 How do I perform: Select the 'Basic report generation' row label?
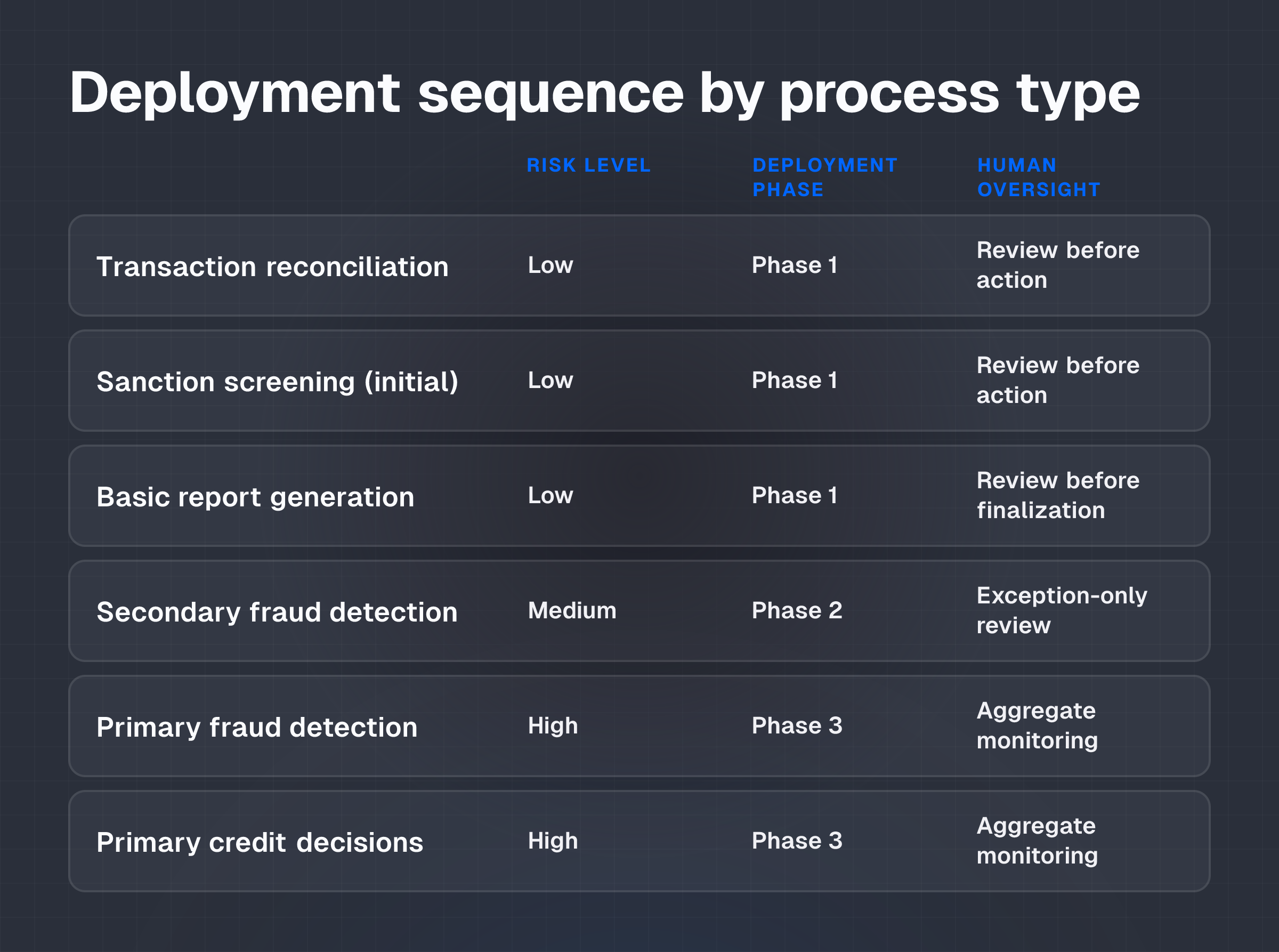pos(255,497)
